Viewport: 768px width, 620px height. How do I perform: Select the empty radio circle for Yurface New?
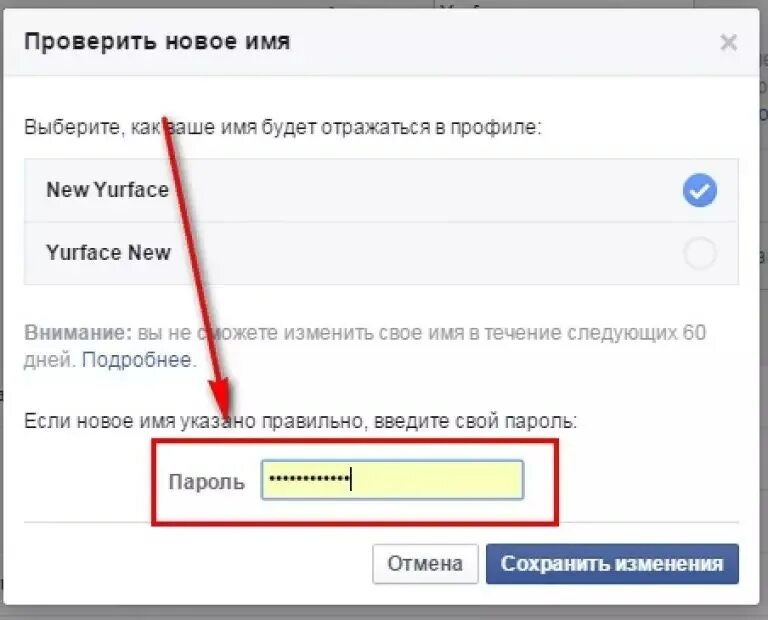pyautogui.click(x=700, y=253)
